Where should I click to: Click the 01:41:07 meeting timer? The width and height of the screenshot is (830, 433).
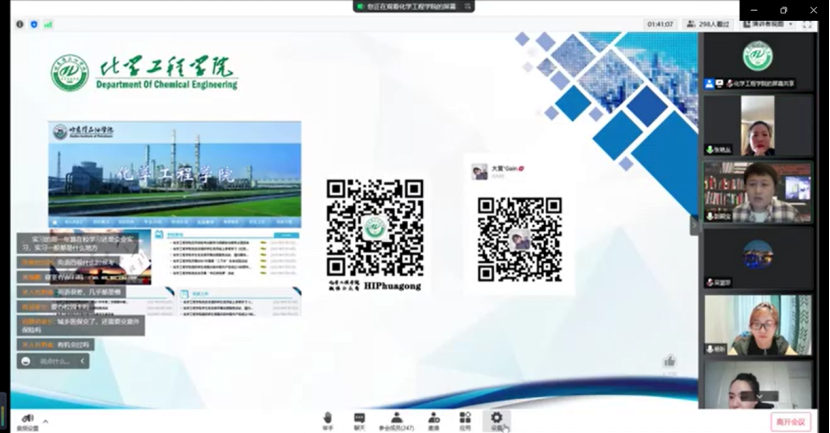(660, 24)
